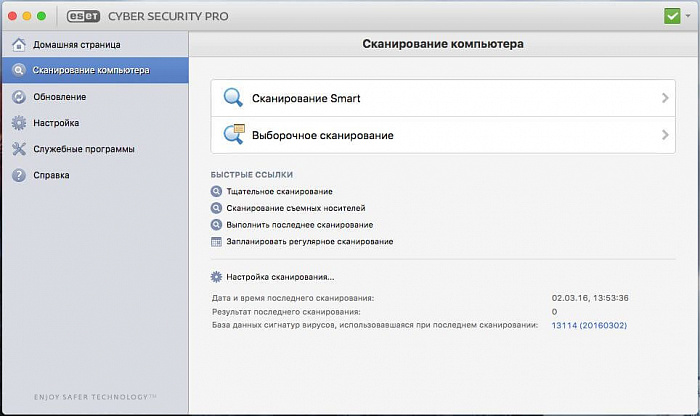Go to Служебные программы section
700x416 pixels.
[x=83, y=149]
